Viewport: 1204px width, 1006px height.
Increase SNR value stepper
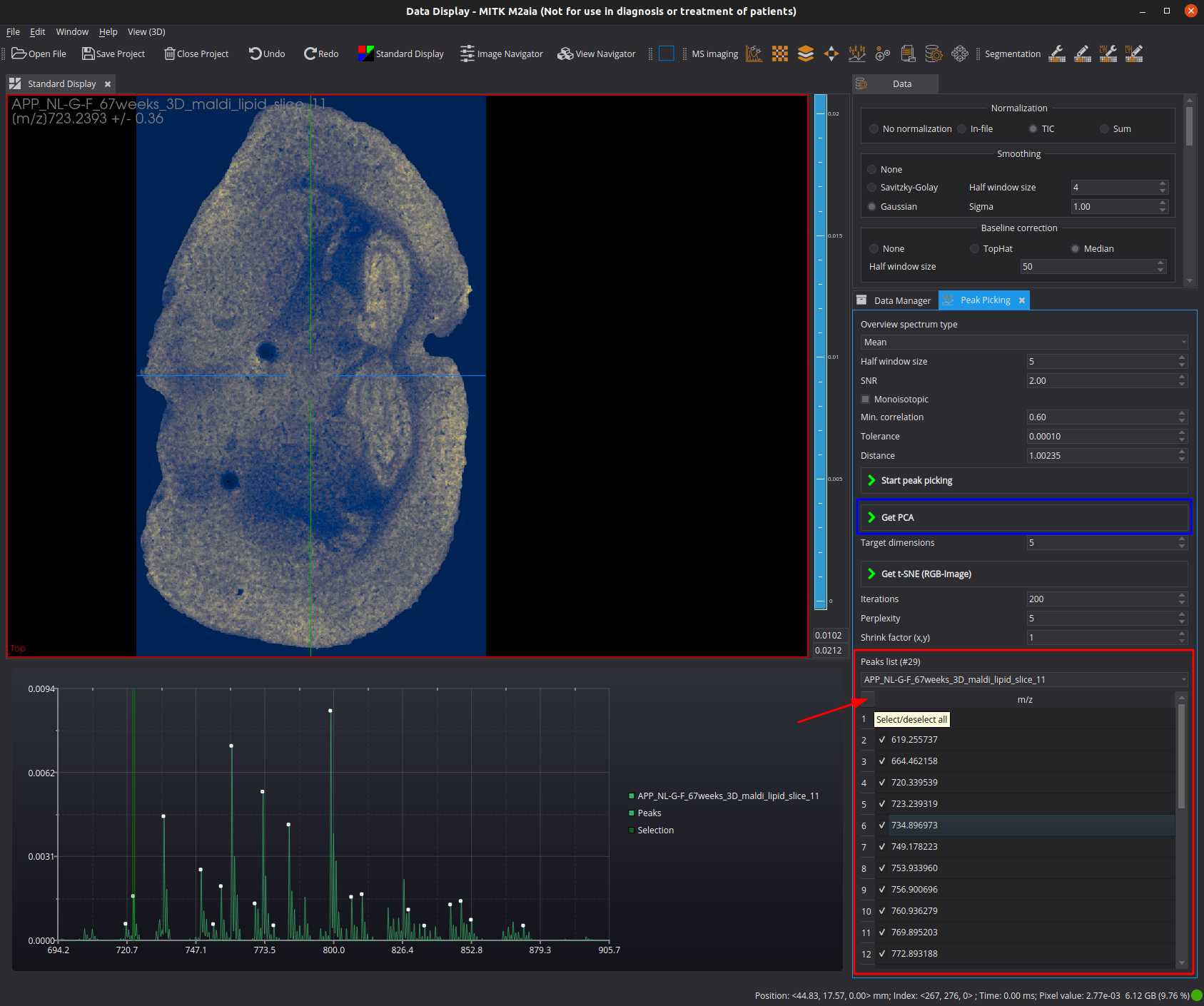pos(1182,377)
